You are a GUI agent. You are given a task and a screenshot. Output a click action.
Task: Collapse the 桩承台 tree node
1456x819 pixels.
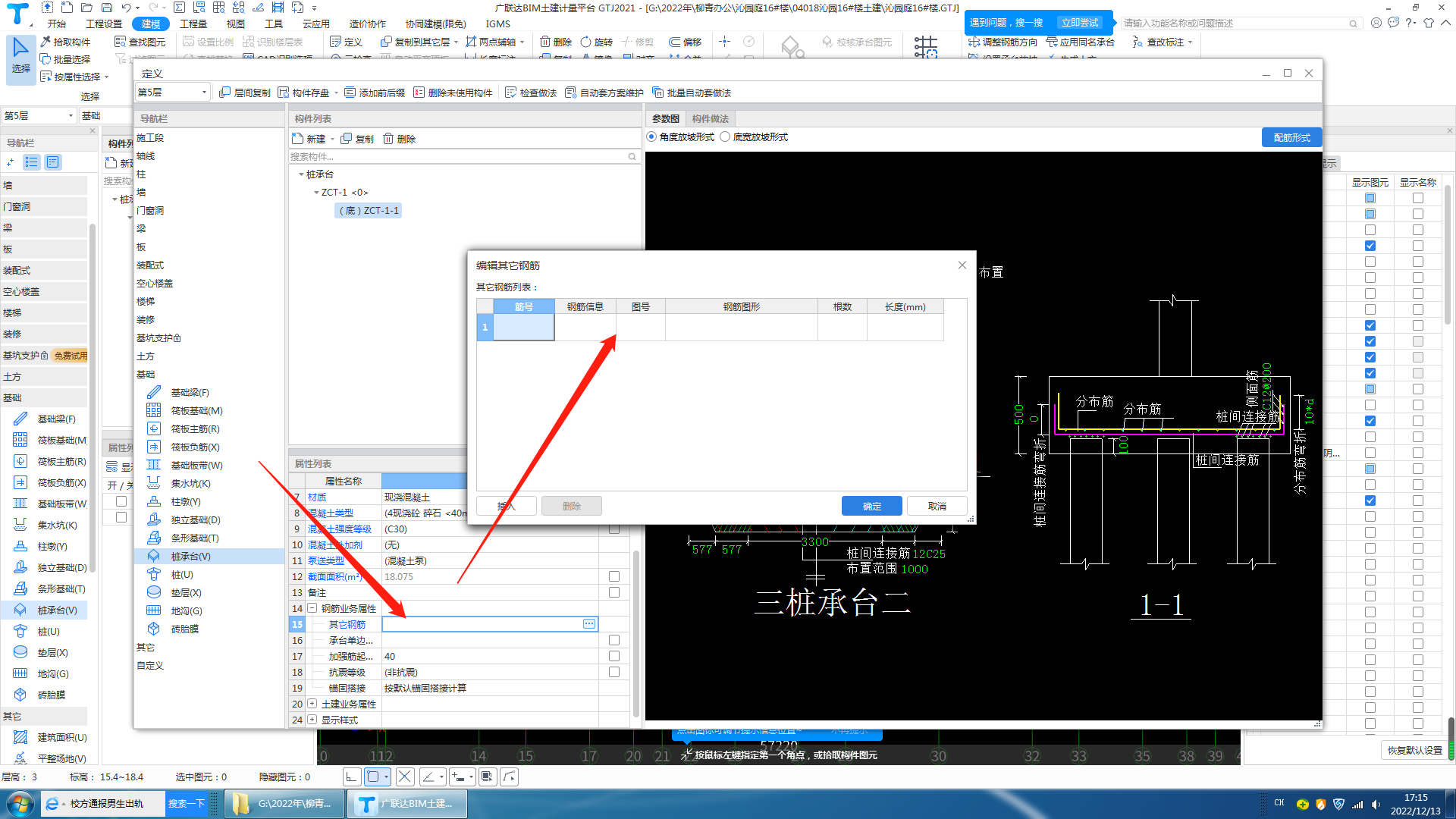[x=301, y=174]
